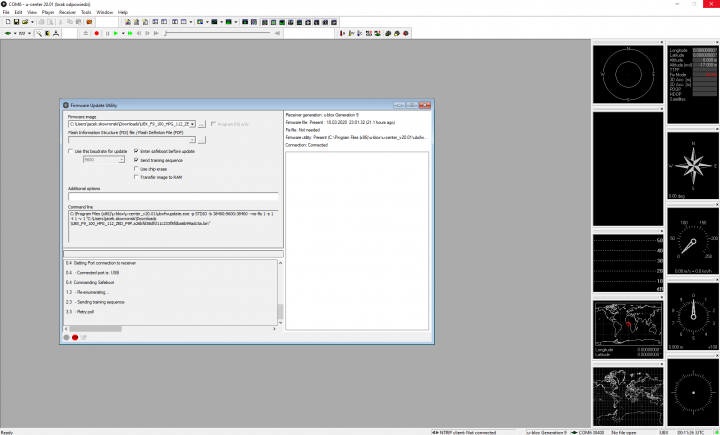Click the Eject icon in player toolbar
720x435 pixels.
[84, 33]
